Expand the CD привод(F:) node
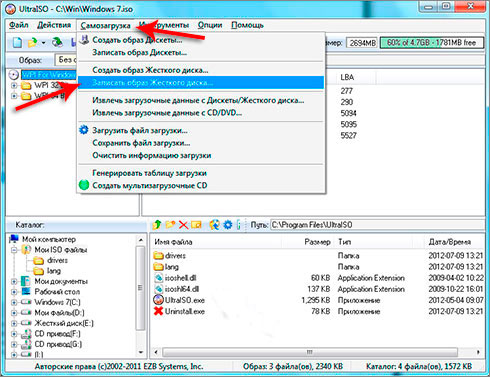The image size is (490, 377). (14, 334)
